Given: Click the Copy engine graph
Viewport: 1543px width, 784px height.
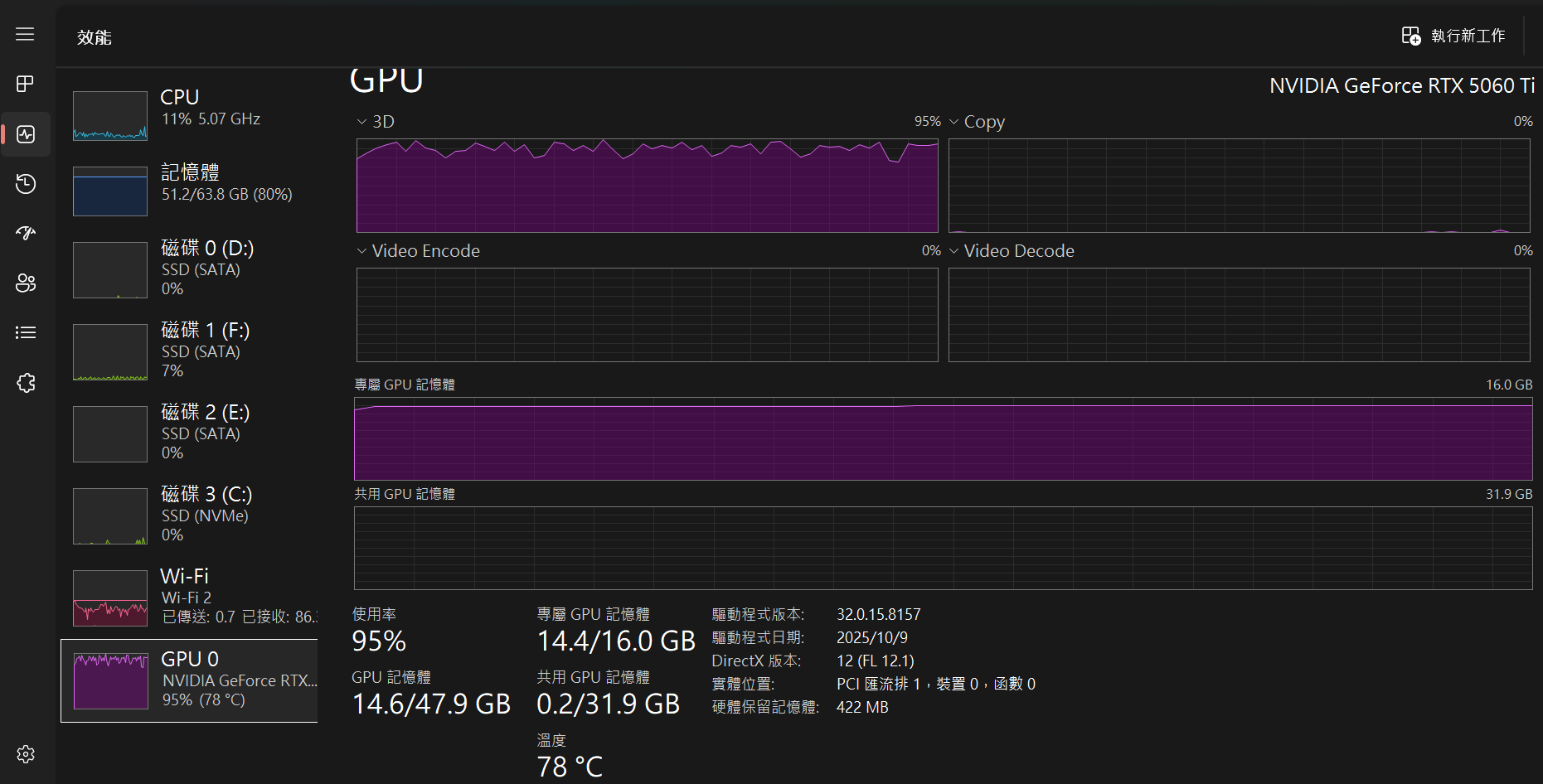Looking at the screenshot, I should click(1239, 186).
